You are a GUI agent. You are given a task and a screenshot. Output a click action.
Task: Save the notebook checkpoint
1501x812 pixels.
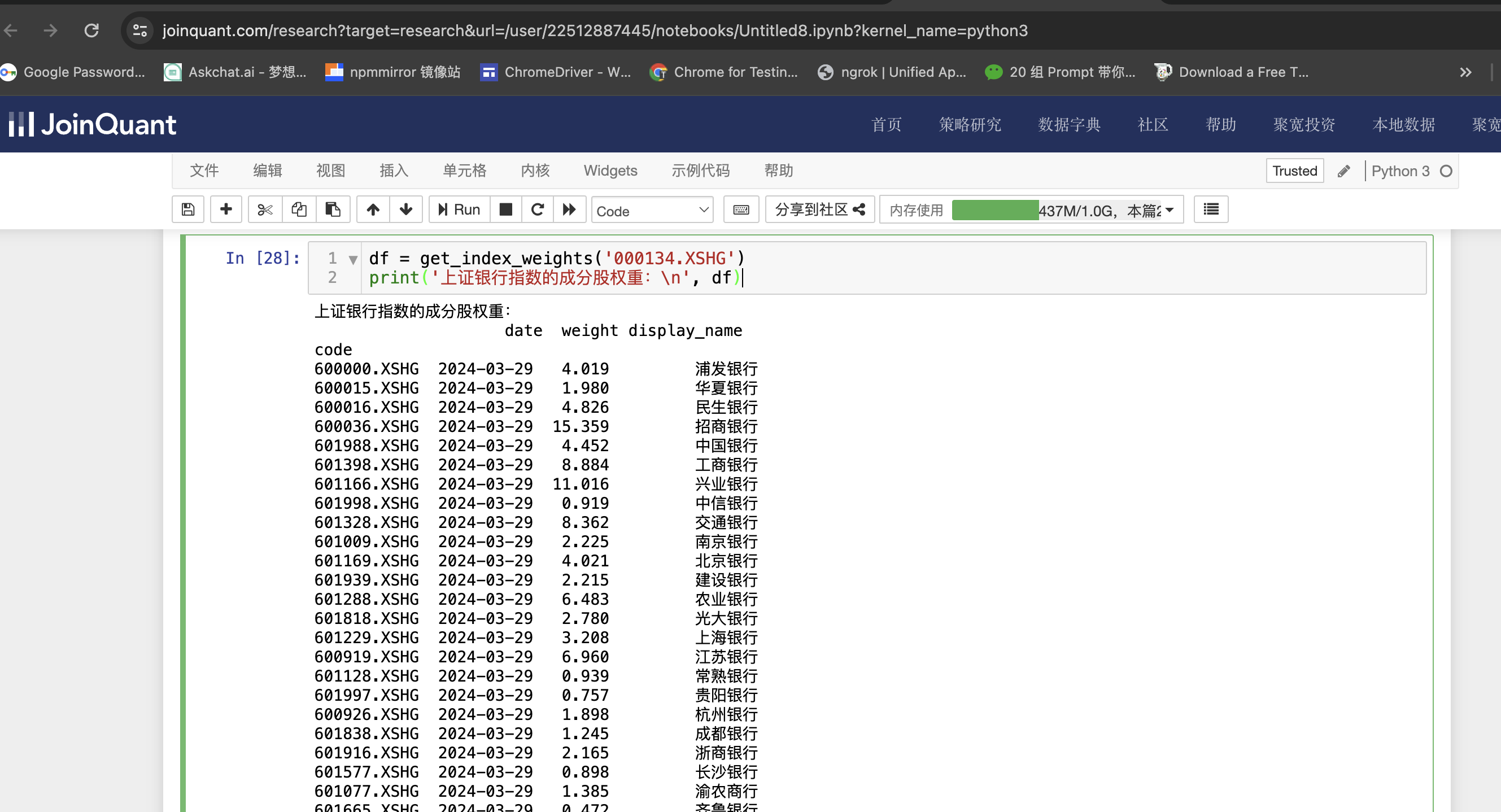tap(187, 209)
